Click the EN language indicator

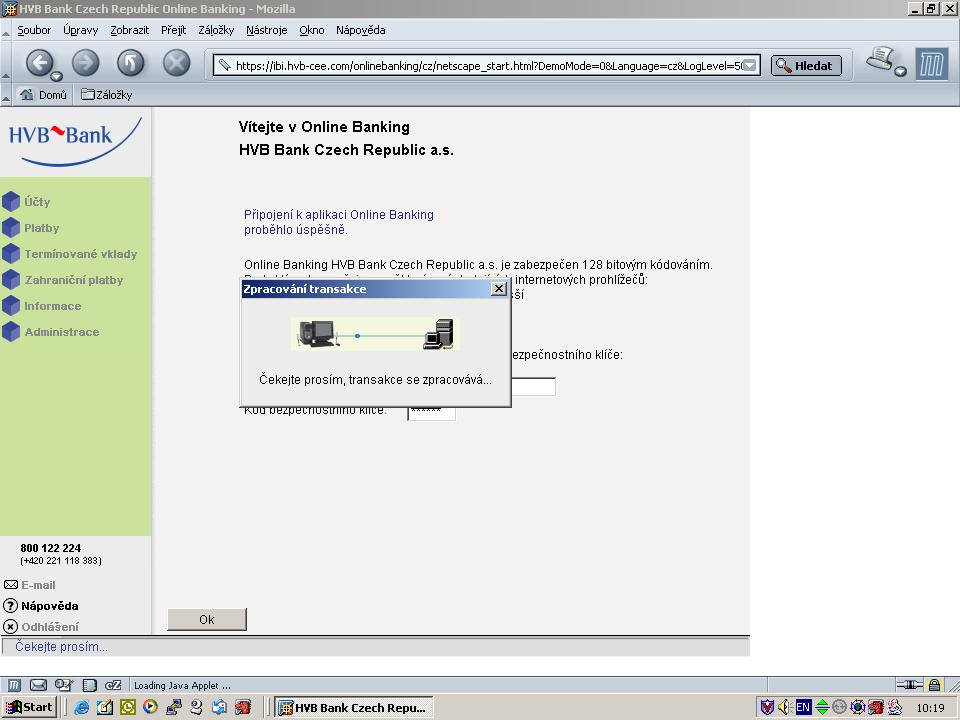[803, 708]
